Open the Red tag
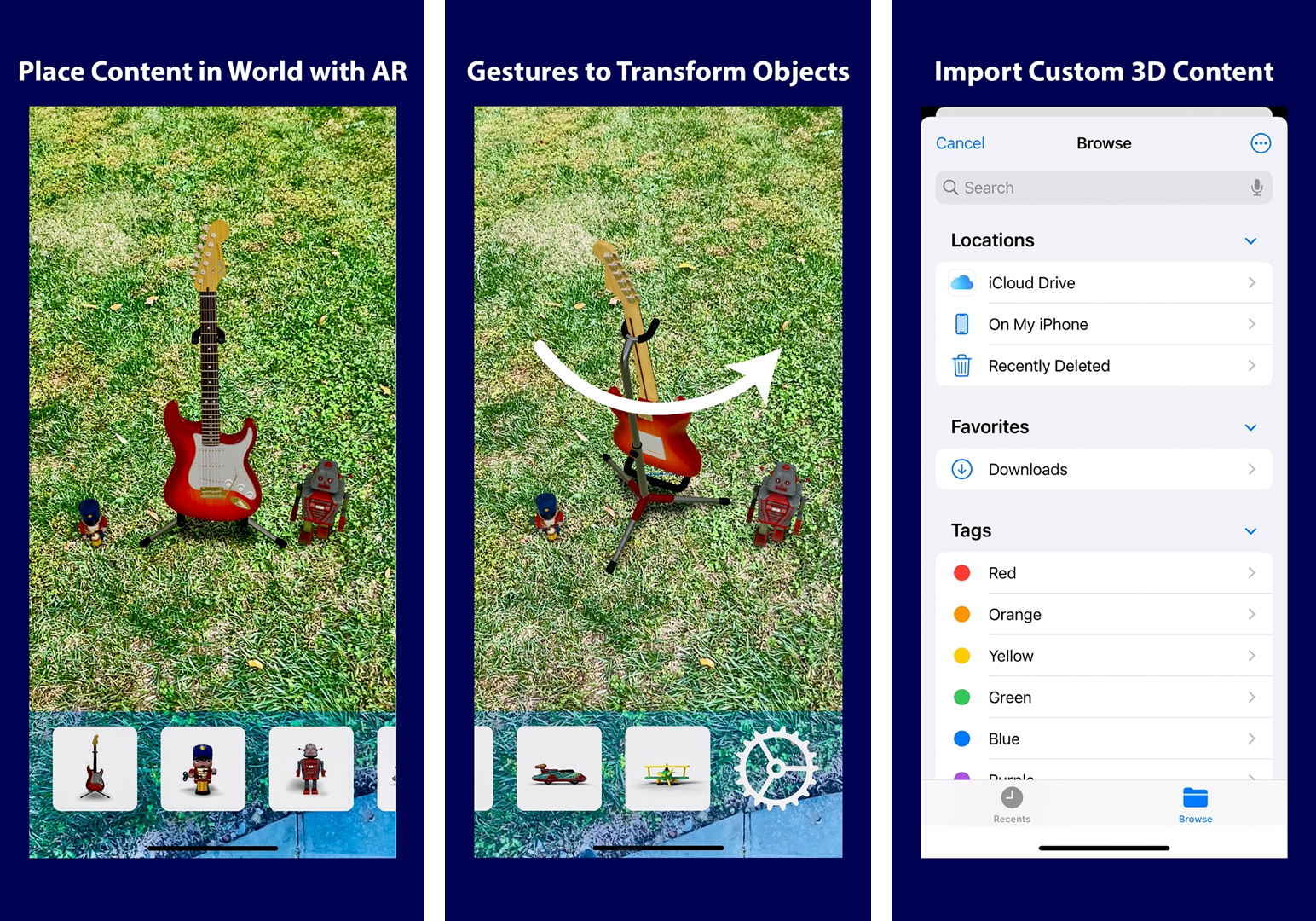 coord(1104,573)
